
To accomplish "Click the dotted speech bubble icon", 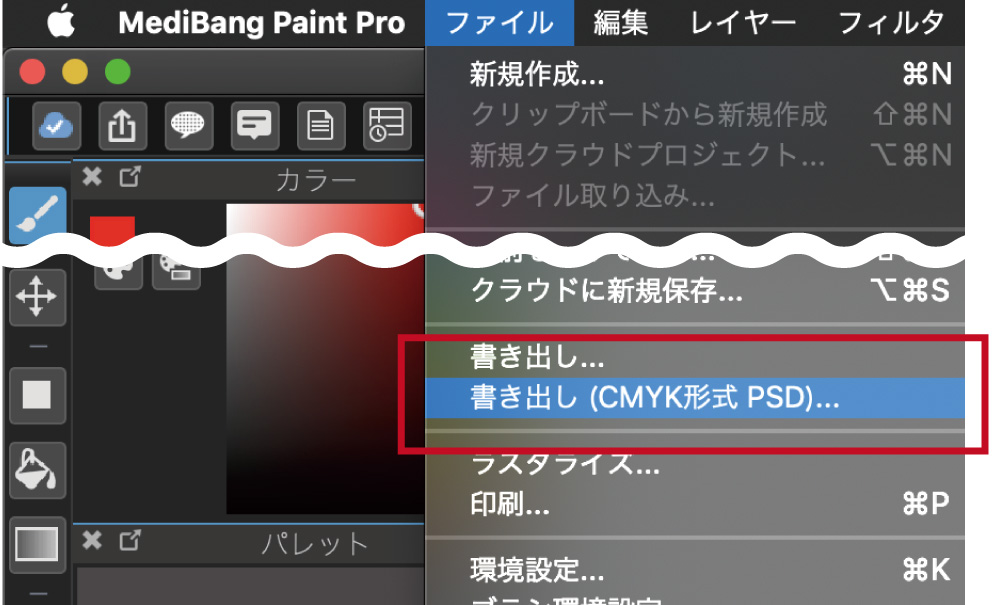I will (189, 126).
